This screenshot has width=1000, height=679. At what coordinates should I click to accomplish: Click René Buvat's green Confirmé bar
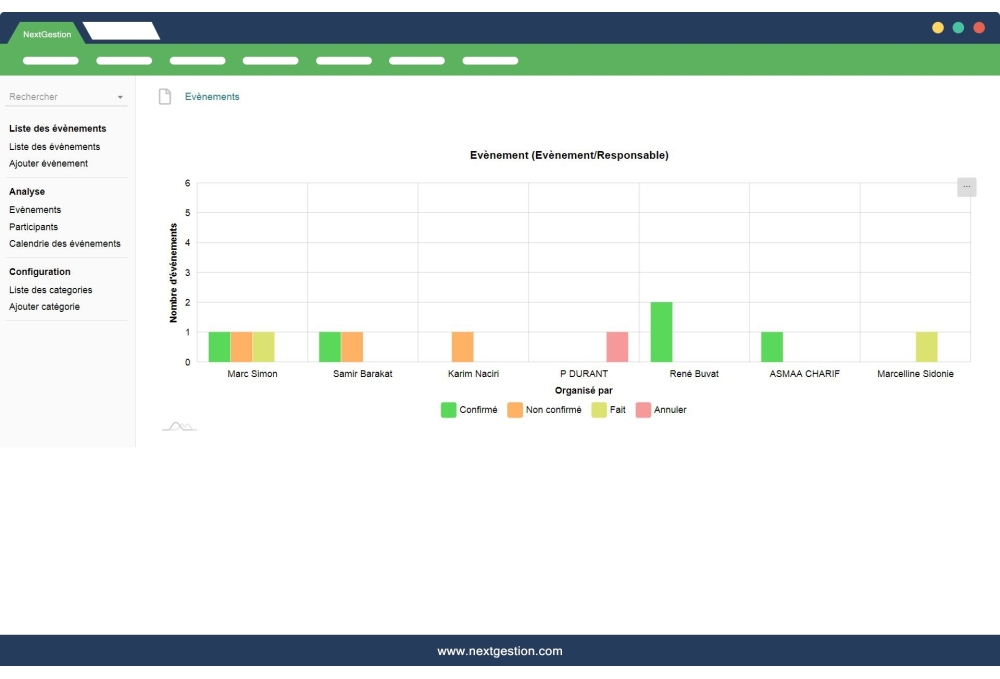point(661,332)
